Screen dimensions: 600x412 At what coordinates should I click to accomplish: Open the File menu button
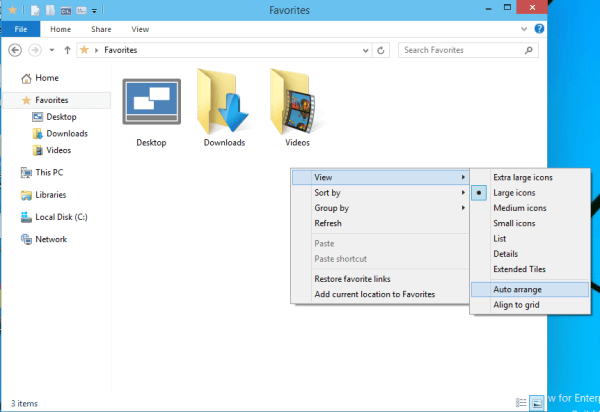click(x=20, y=30)
